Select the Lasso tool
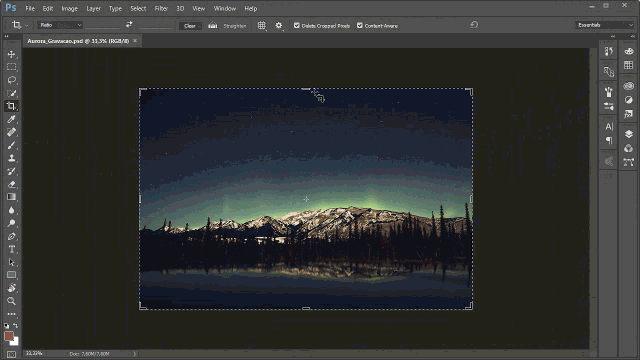 point(11,80)
